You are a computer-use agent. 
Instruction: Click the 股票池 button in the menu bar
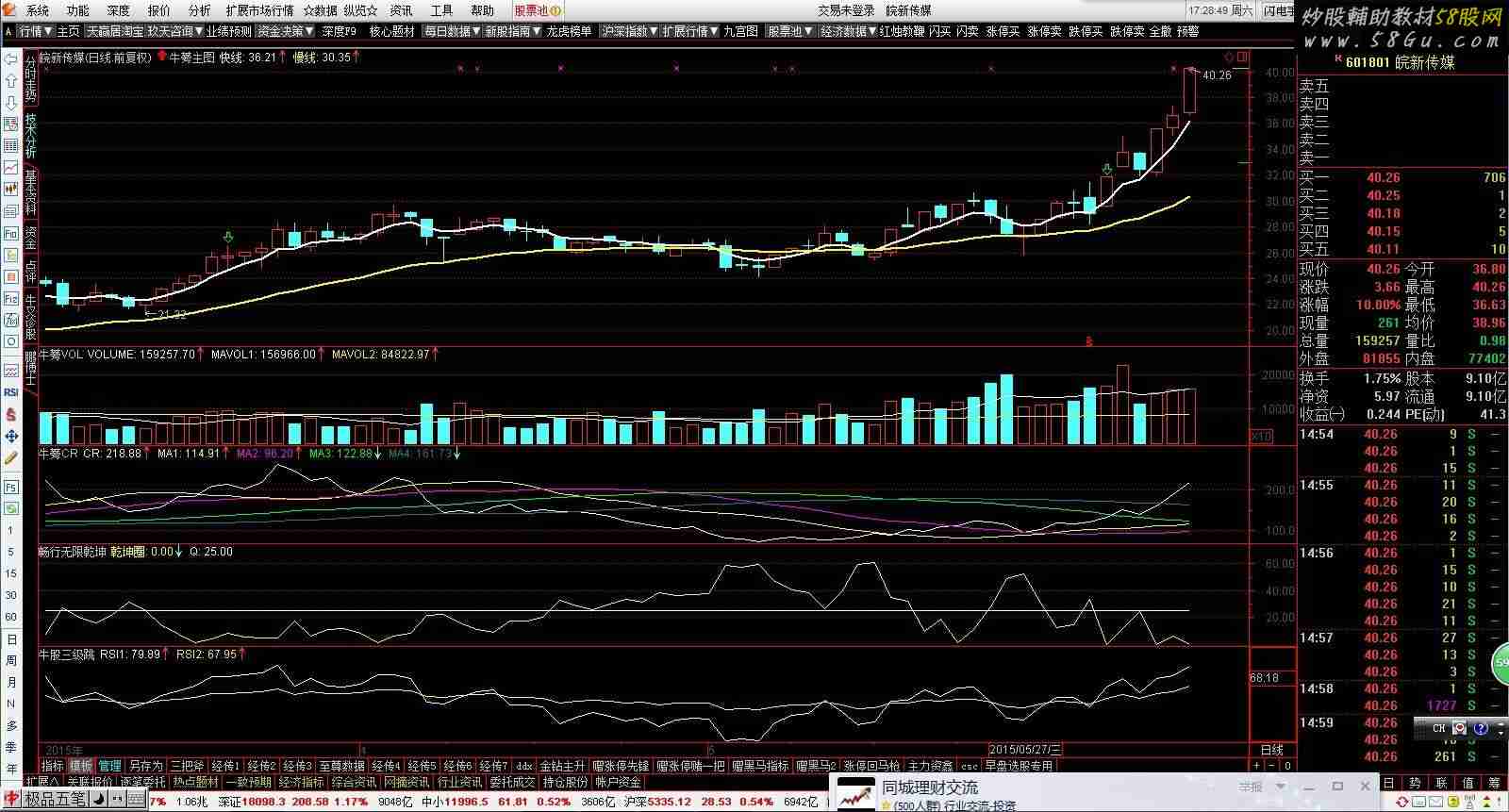537,10
